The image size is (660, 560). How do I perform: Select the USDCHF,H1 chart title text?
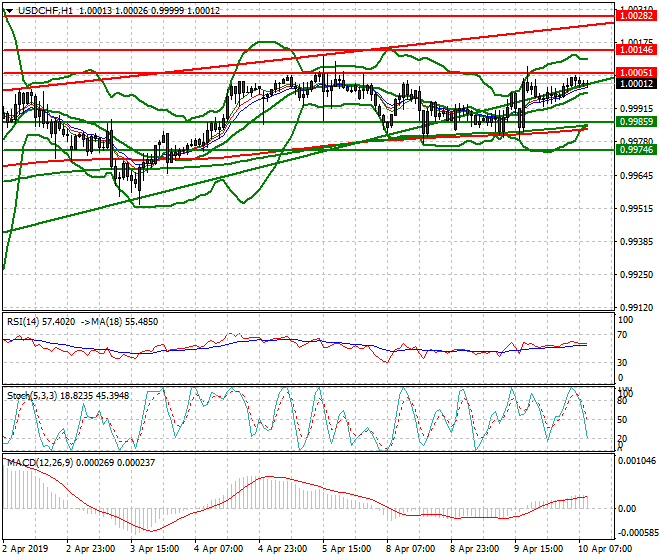[x=45, y=11]
